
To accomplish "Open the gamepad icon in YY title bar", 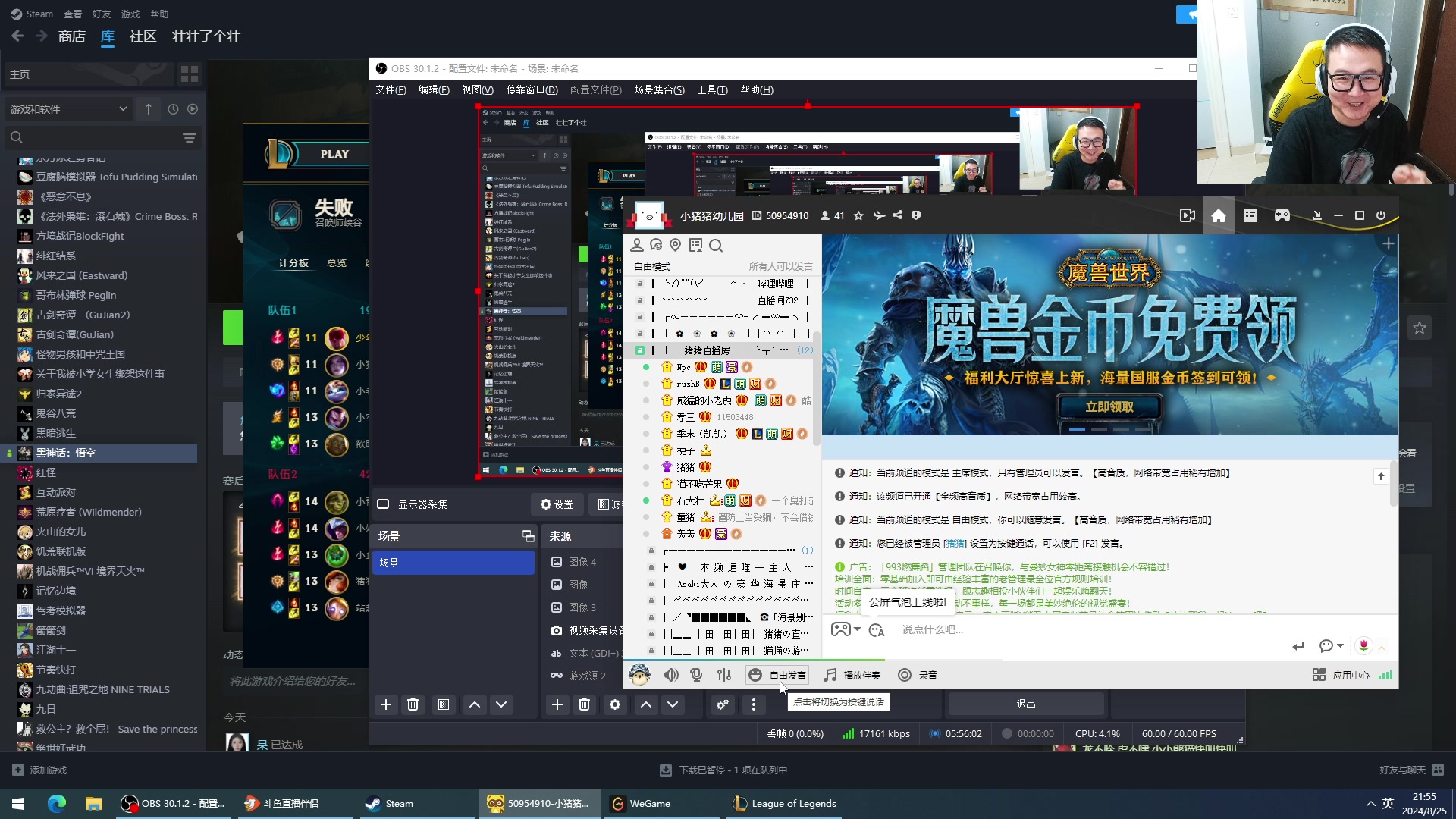I will coord(1282,216).
